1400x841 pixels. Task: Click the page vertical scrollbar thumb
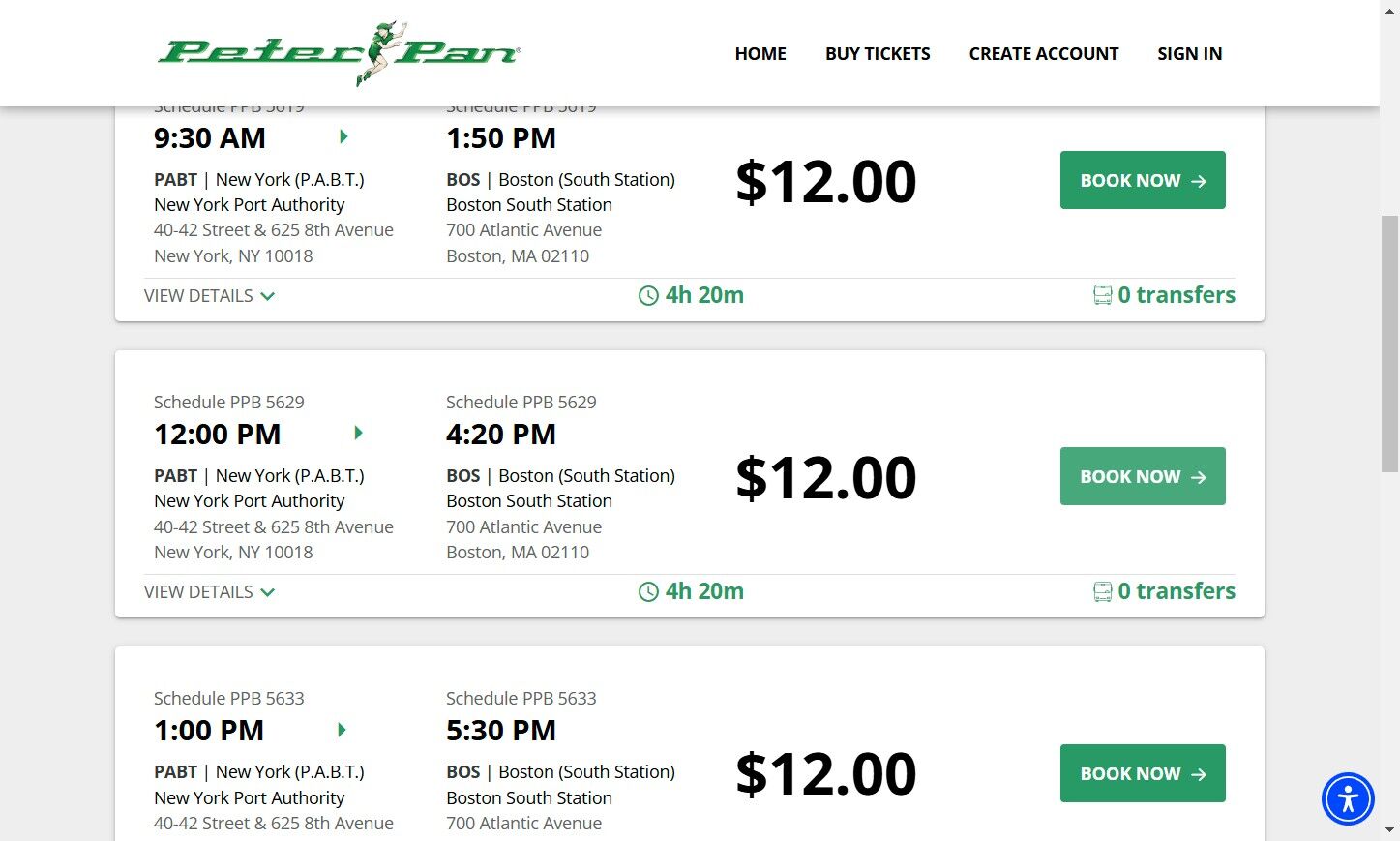click(x=1389, y=344)
